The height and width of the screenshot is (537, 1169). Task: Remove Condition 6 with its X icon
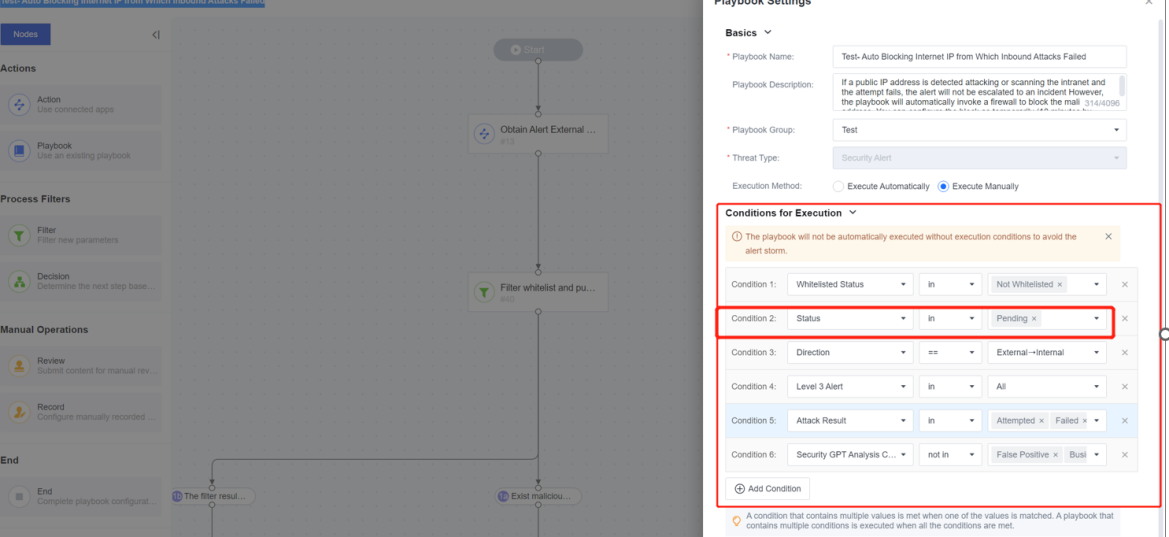[x=1125, y=454]
